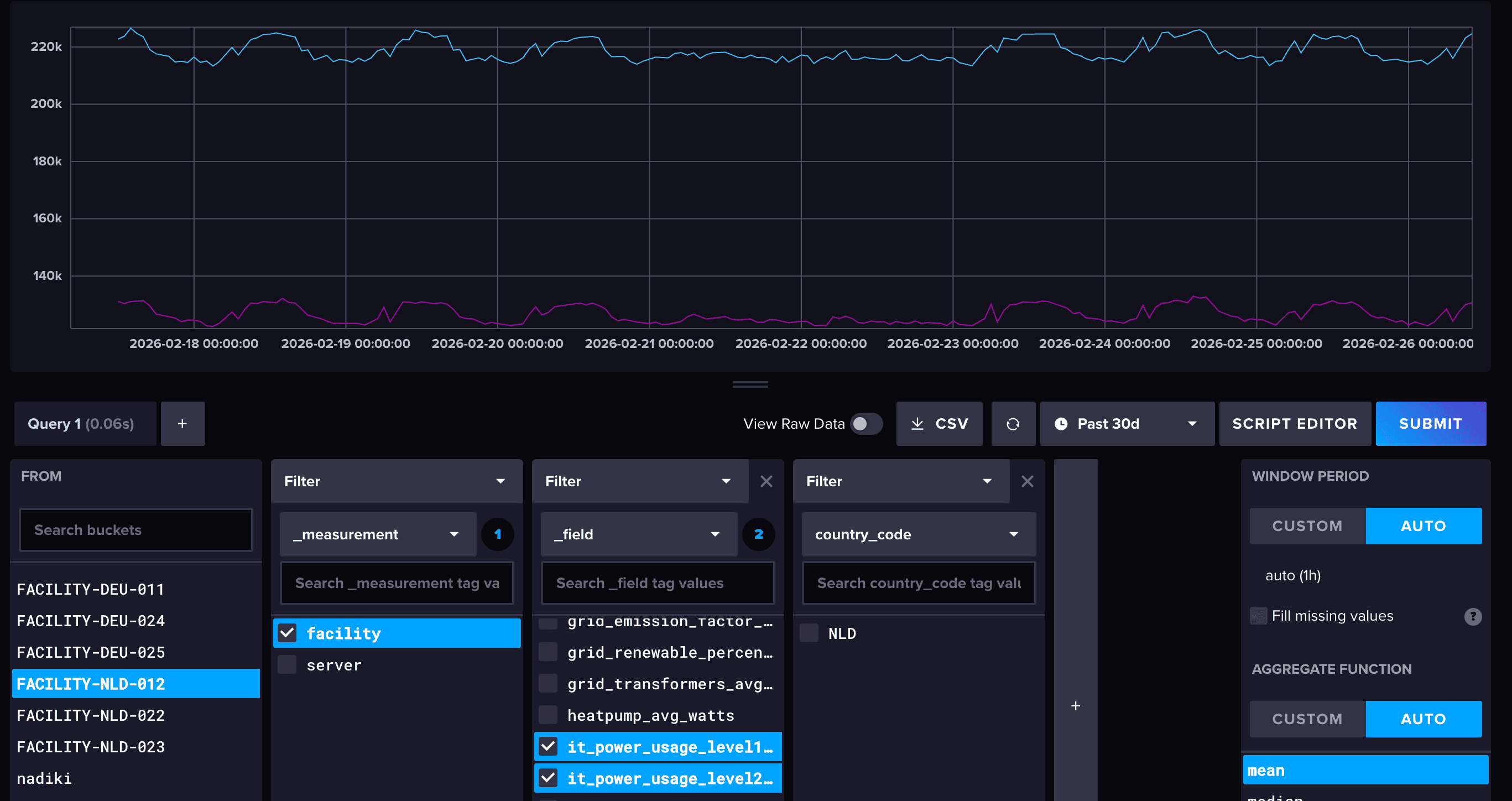The image size is (1512, 801).
Task: Select the FACILITY-DEU-011 bucket
Action: click(91, 589)
